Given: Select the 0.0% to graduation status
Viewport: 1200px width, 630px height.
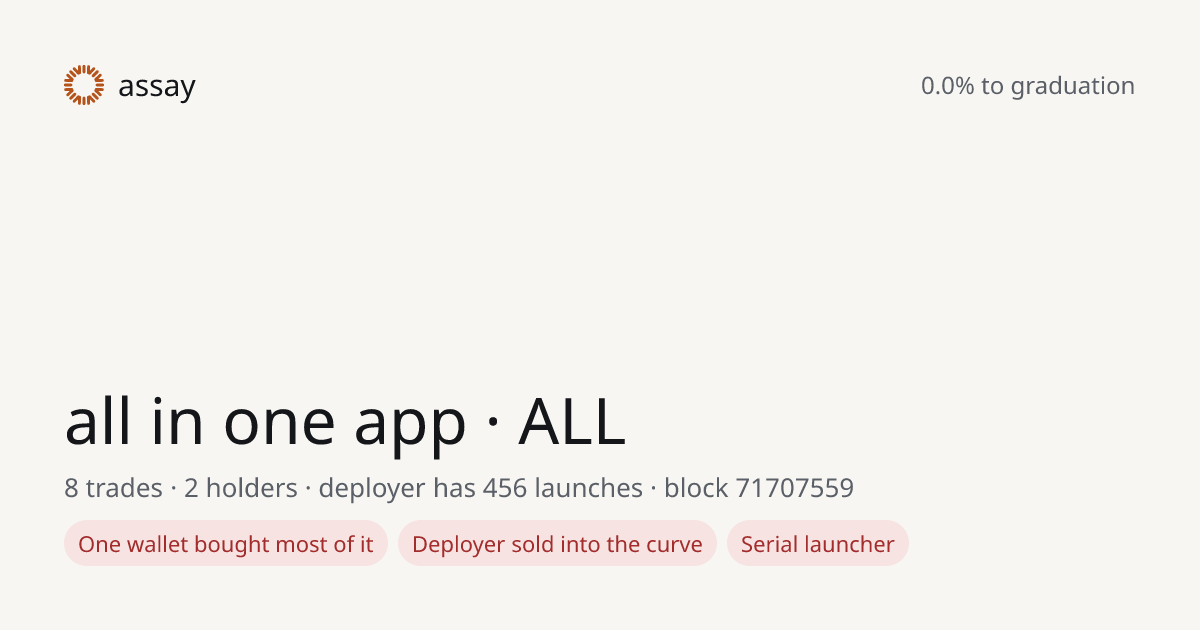Looking at the screenshot, I should (x=1028, y=86).
